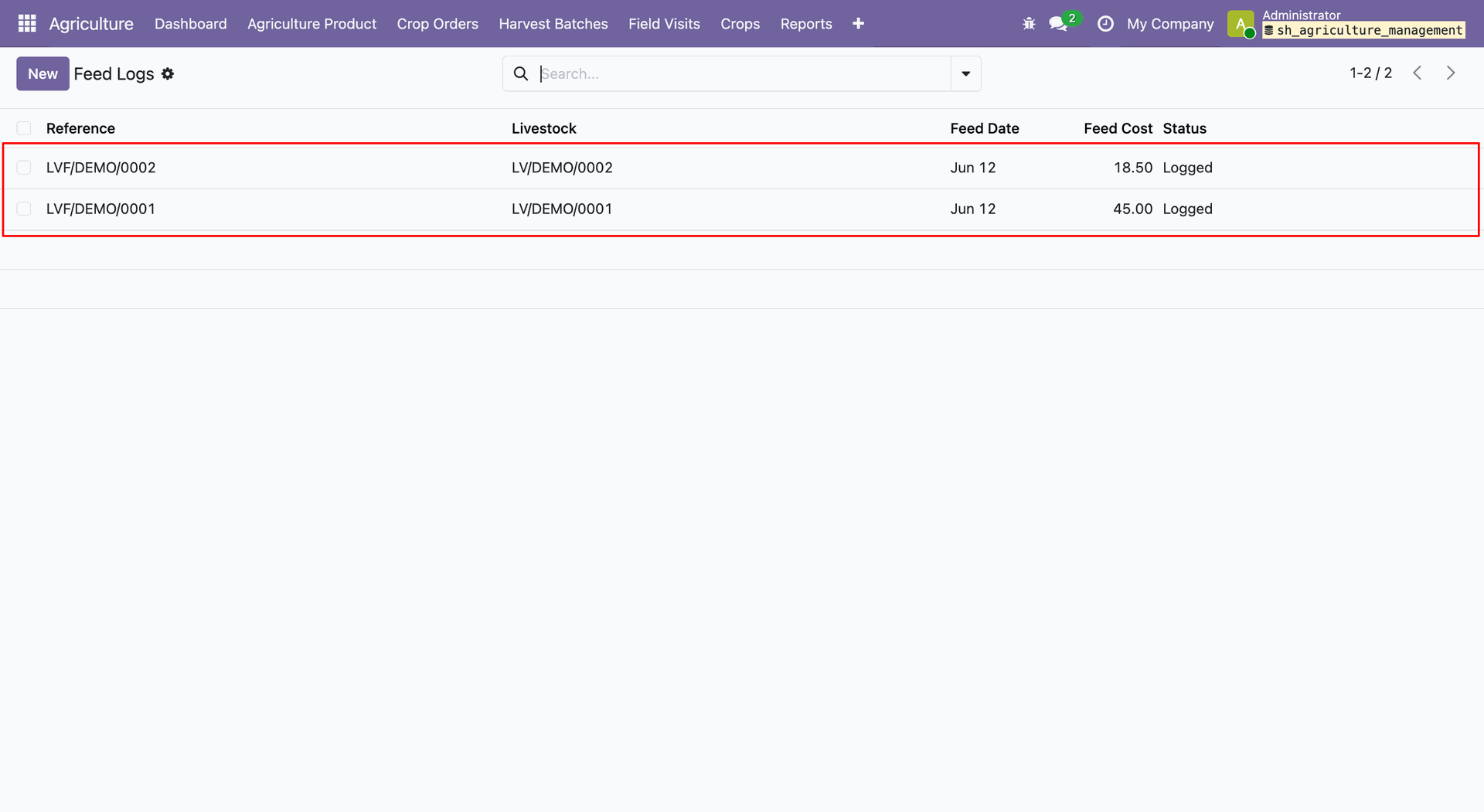Open the Harvest Batches menu

pos(553,24)
